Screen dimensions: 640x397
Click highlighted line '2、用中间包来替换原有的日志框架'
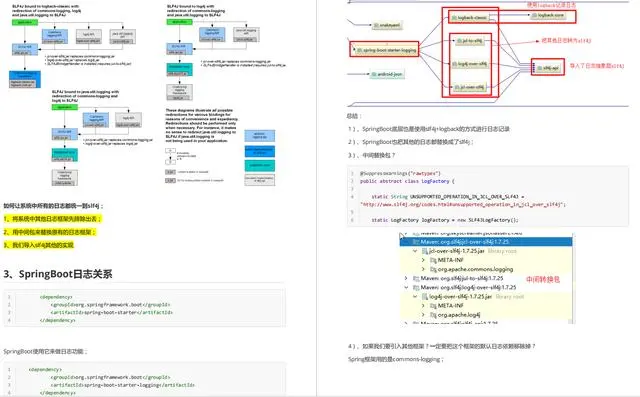click(x=50, y=232)
